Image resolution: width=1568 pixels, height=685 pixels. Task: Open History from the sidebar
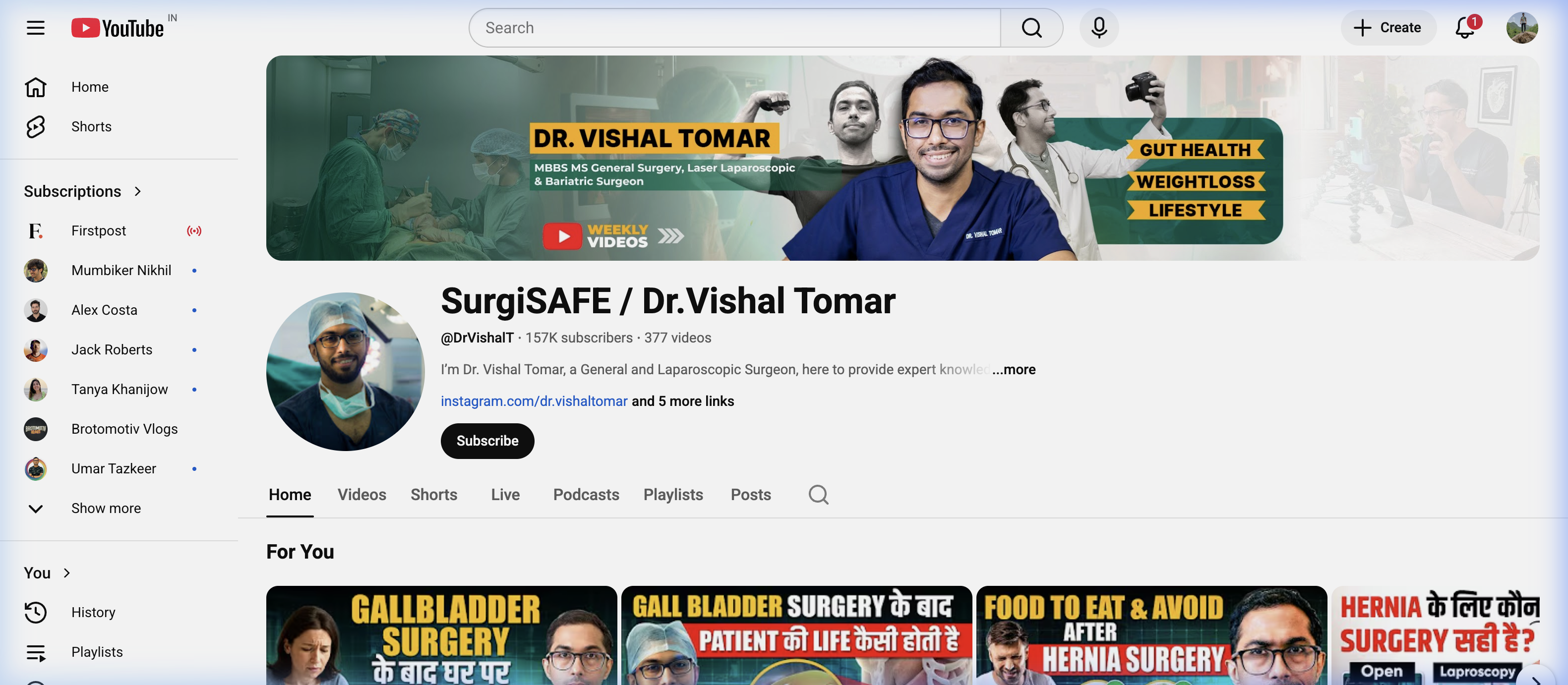pyautogui.click(x=93, y=613)
